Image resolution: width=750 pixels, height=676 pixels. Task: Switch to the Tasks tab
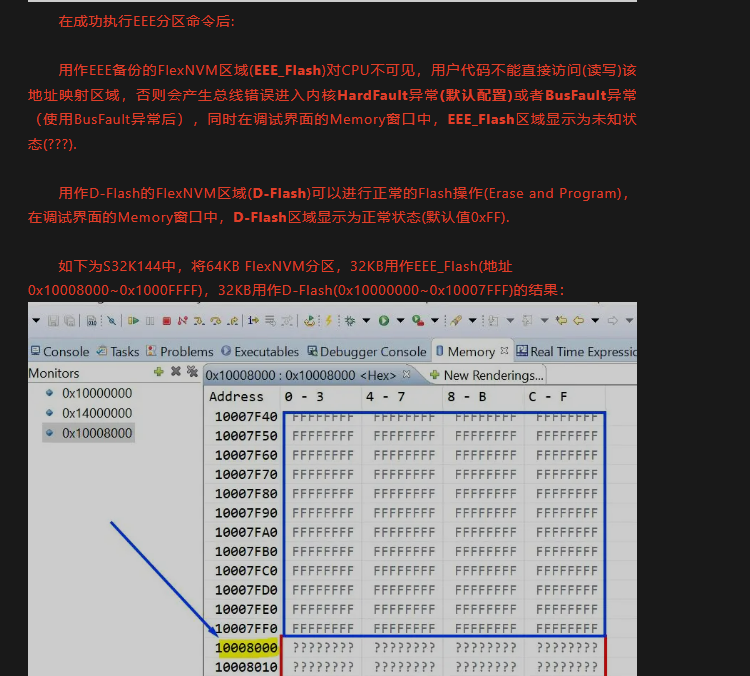tap(118, 352)
